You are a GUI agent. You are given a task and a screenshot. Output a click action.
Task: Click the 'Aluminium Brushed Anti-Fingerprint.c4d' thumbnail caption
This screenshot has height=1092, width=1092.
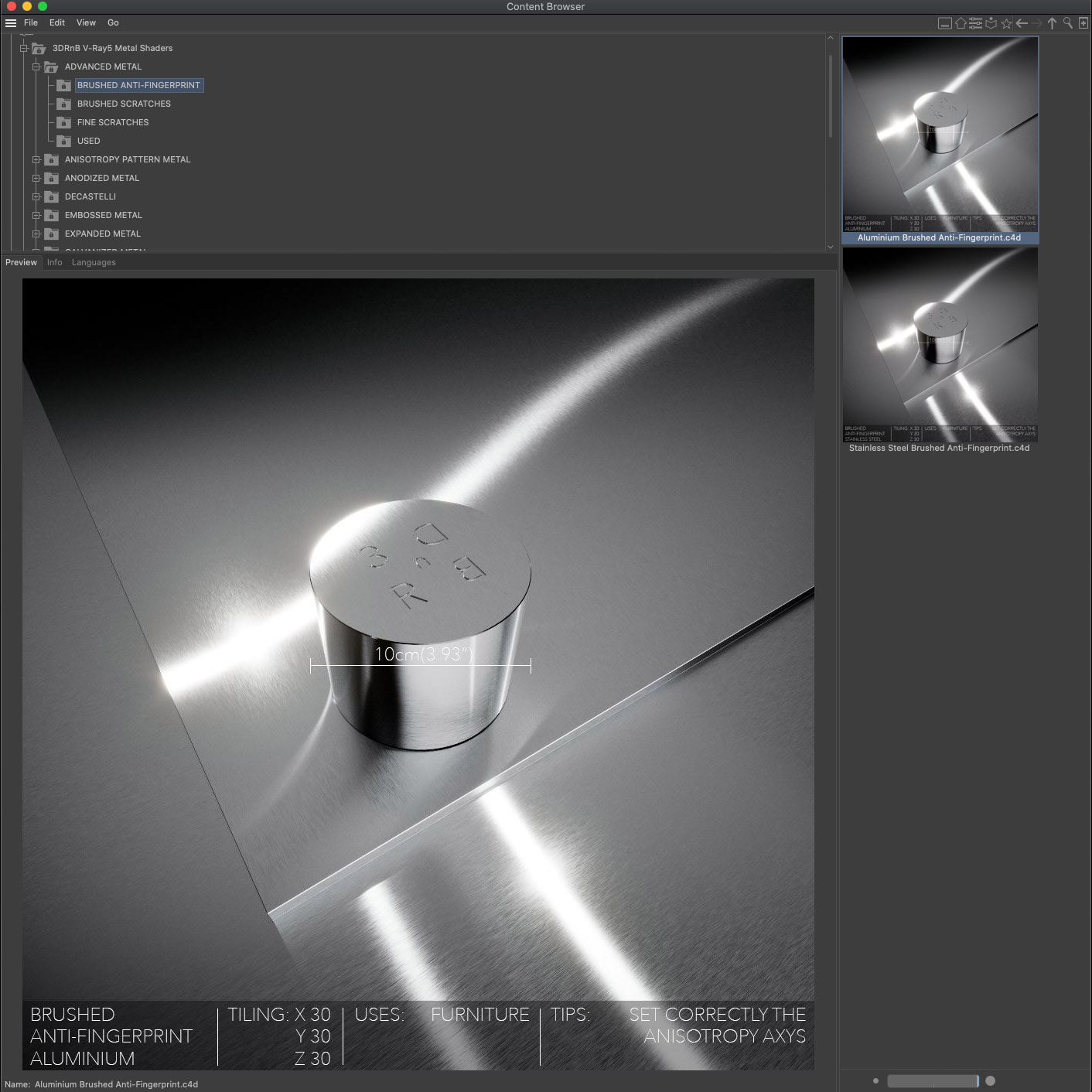coord(940,238)
